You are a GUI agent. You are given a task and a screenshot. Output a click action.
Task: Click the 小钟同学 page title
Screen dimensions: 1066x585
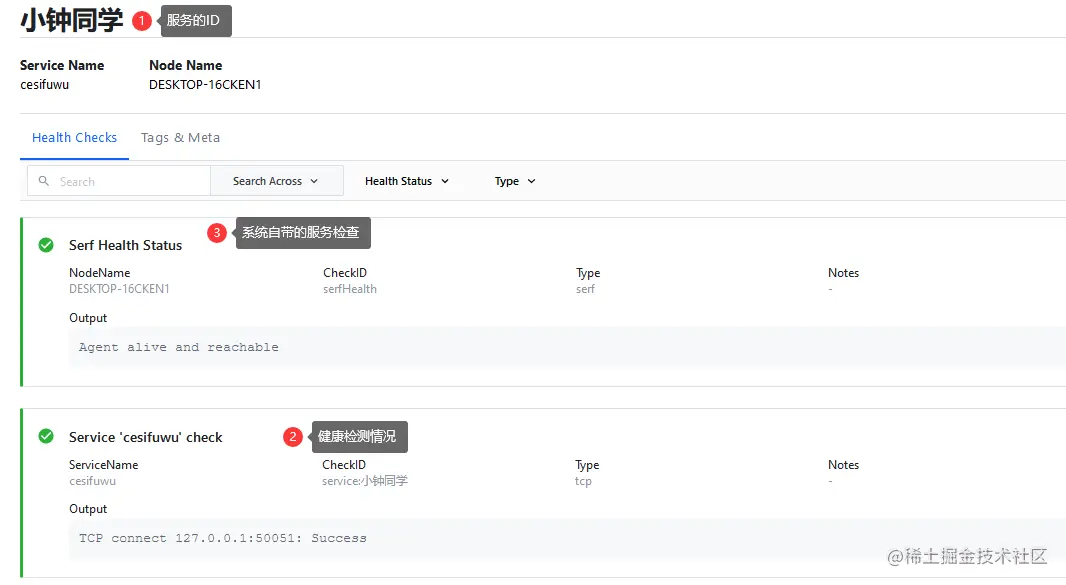[x=72, y=21]
